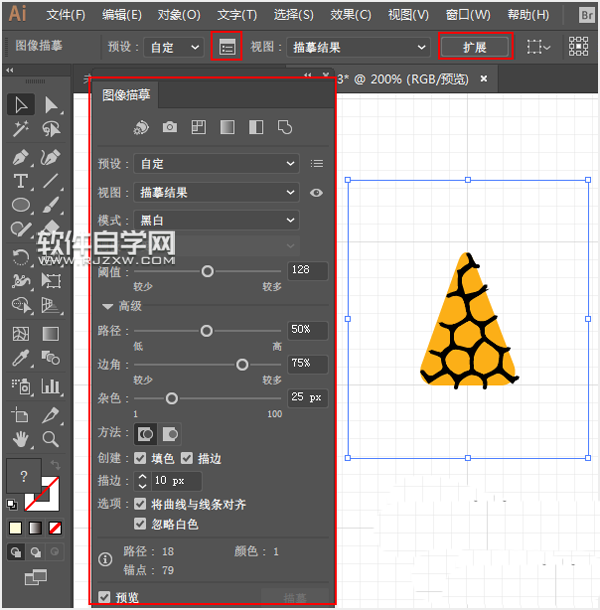600x610 pixels.
Task: Select the Ellipse tool
Action: 21,205
